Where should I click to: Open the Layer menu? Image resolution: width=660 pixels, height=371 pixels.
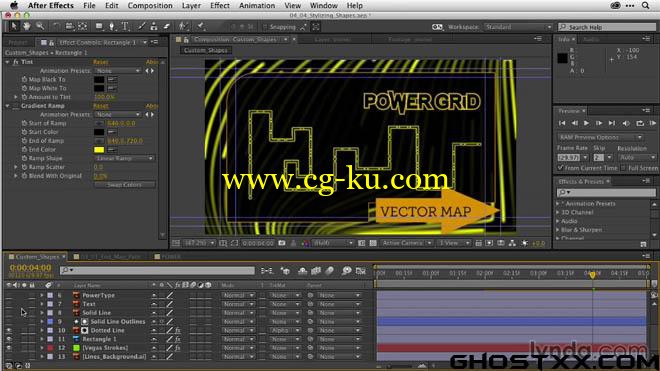pos(191,5)
